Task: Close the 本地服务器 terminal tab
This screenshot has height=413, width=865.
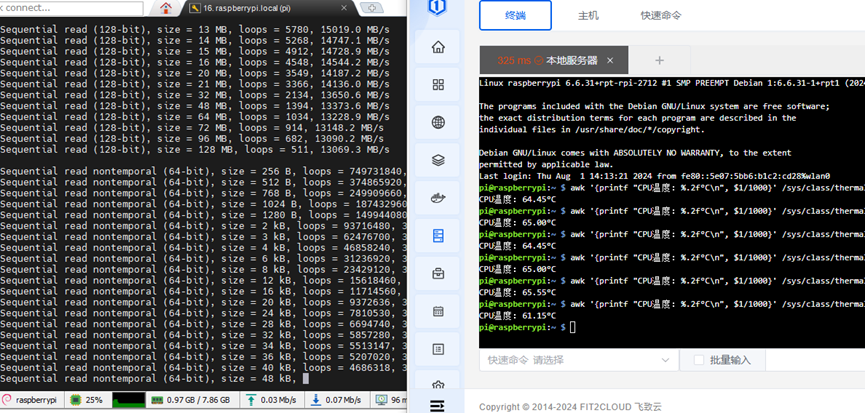Action: click(610, 61)
